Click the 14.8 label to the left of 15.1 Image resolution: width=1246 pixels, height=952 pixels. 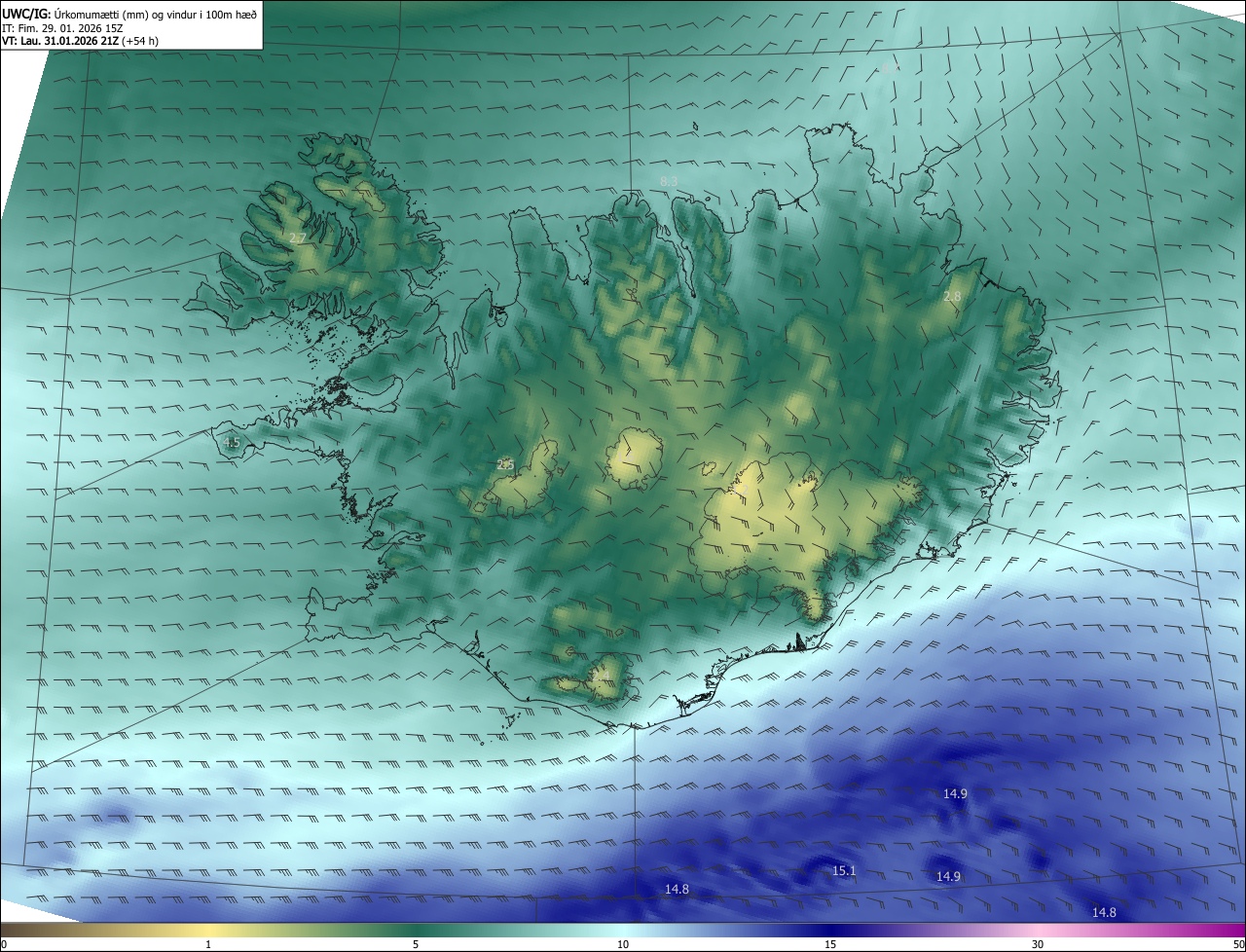click(677, 890)
